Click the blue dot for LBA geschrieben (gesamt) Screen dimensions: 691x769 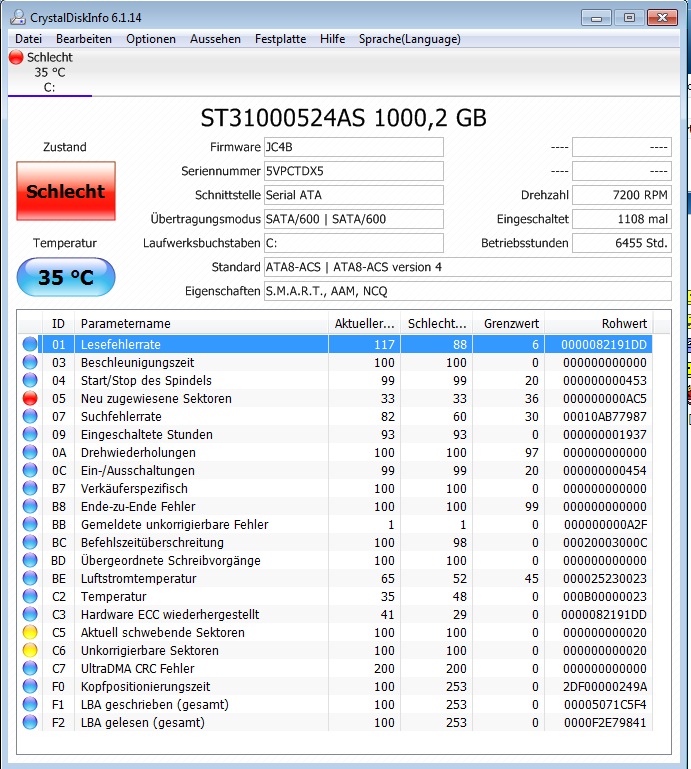coord(30,704)
